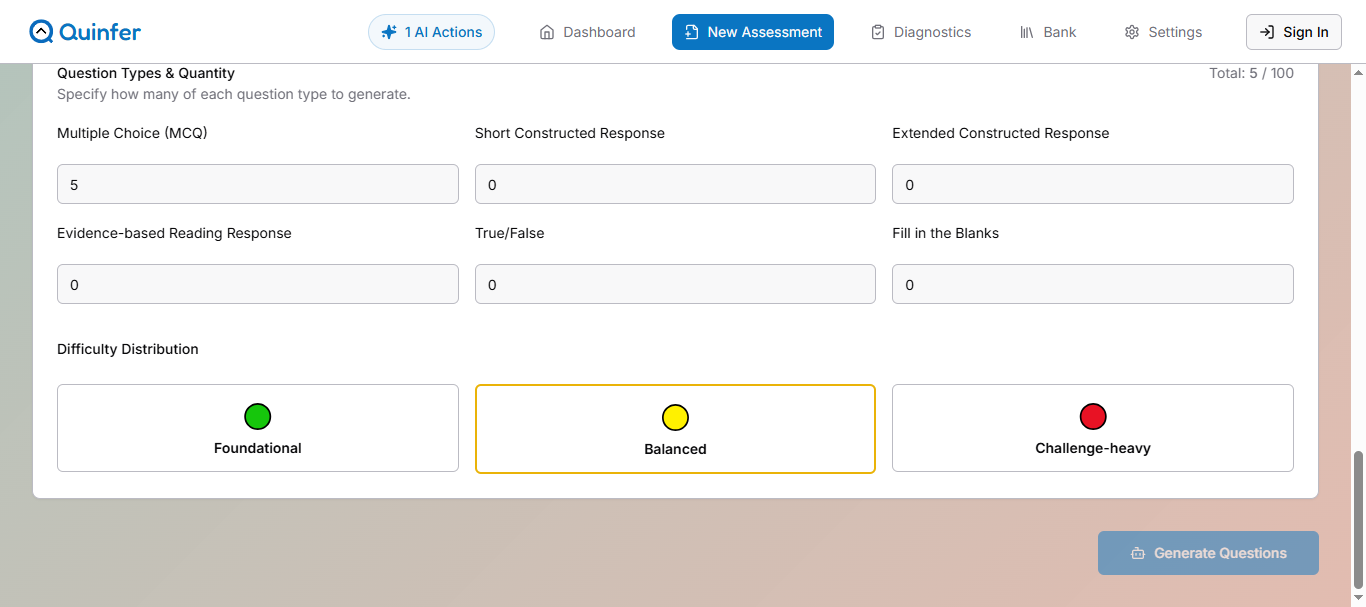
Task: Go to the Bank tab
Action: (1048, 32)
